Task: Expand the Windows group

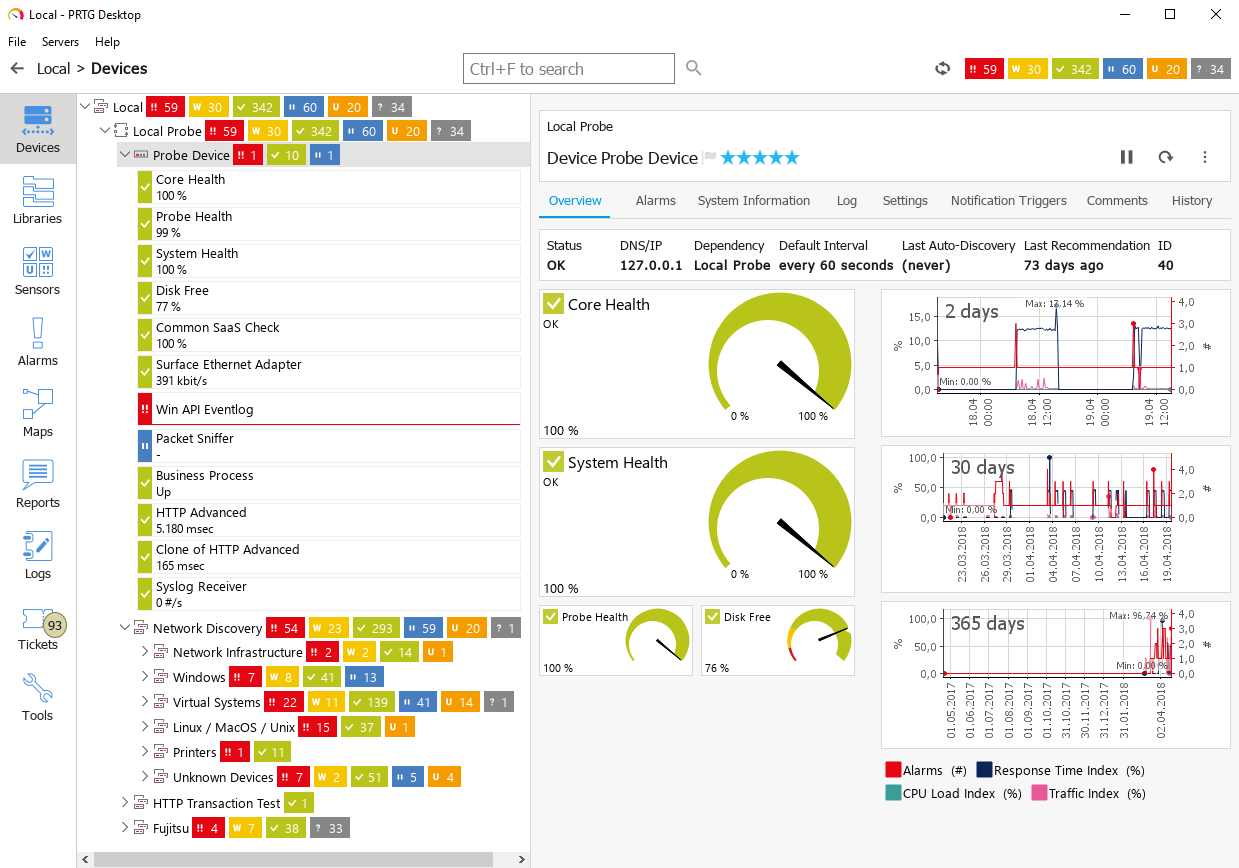Action: [145, 677]
